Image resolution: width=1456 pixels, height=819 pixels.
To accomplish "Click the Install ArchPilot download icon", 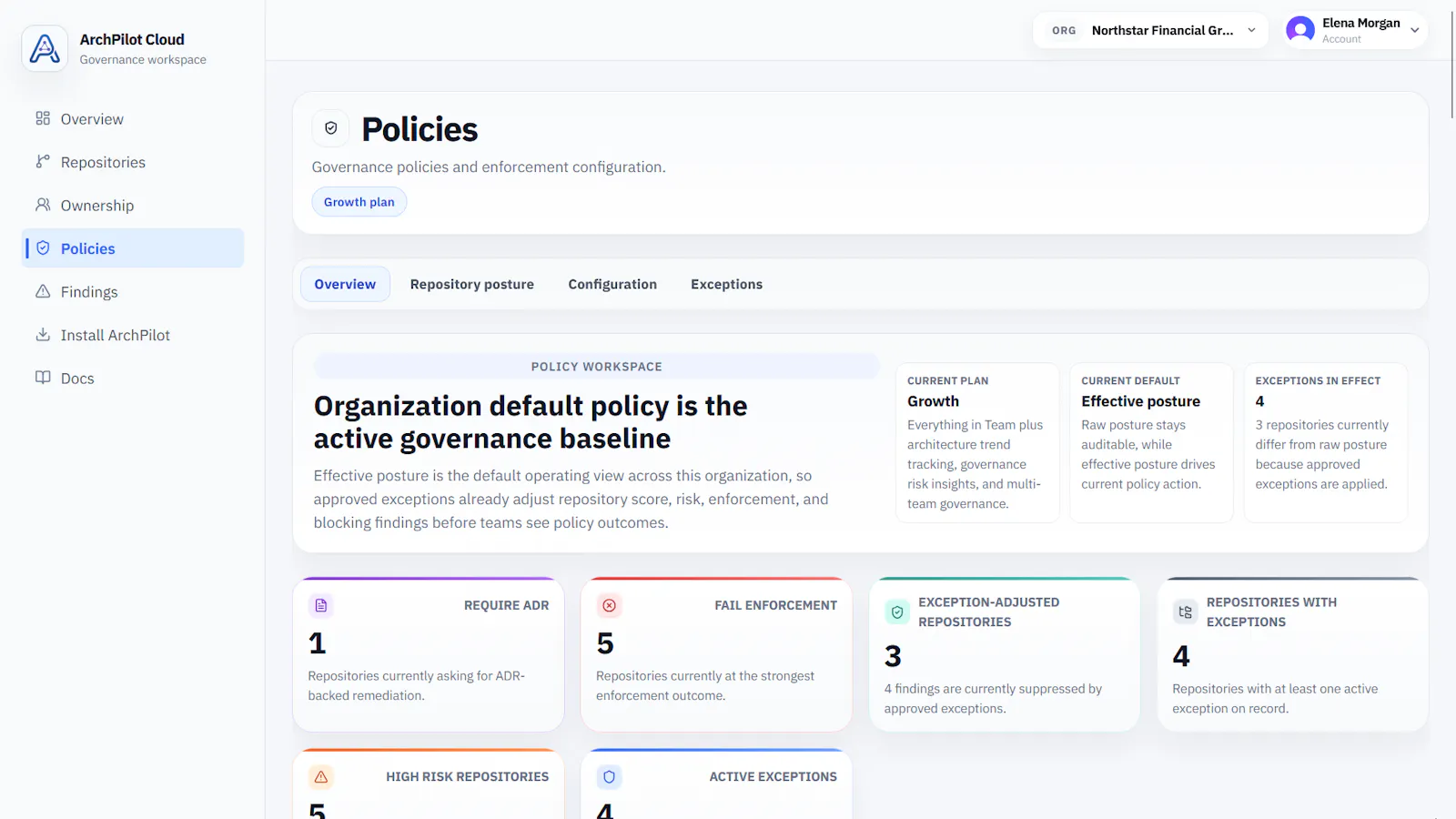I will [x=43, y=335].
